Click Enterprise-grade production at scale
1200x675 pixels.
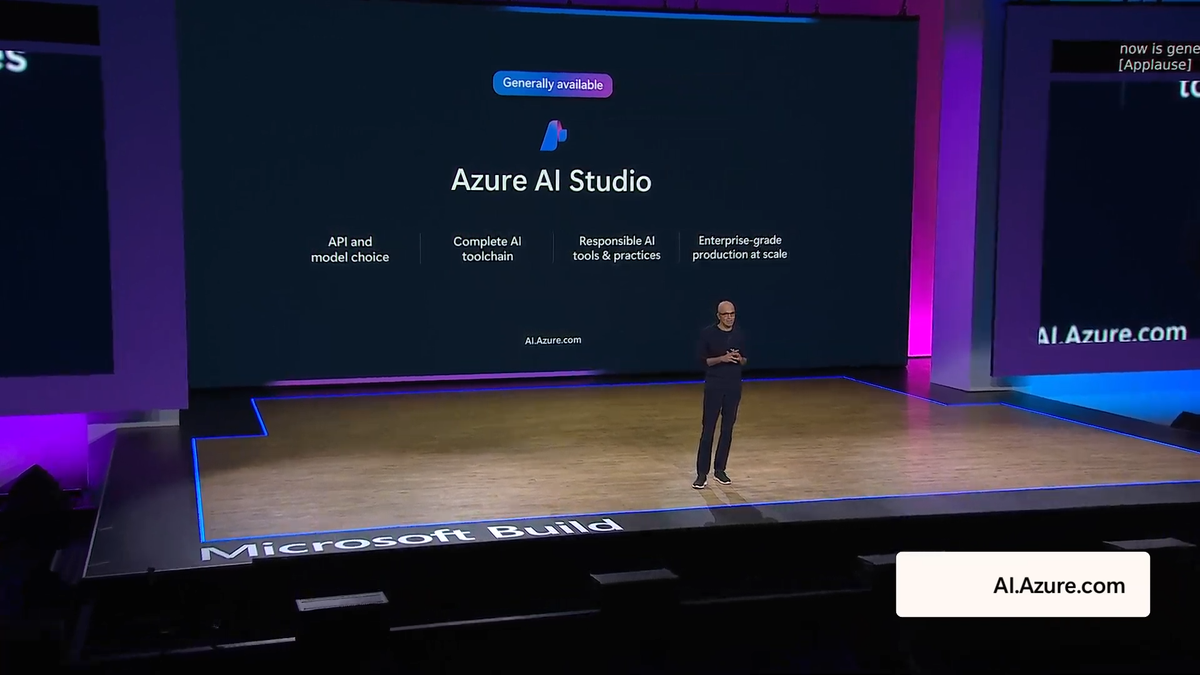click(739, 247)
